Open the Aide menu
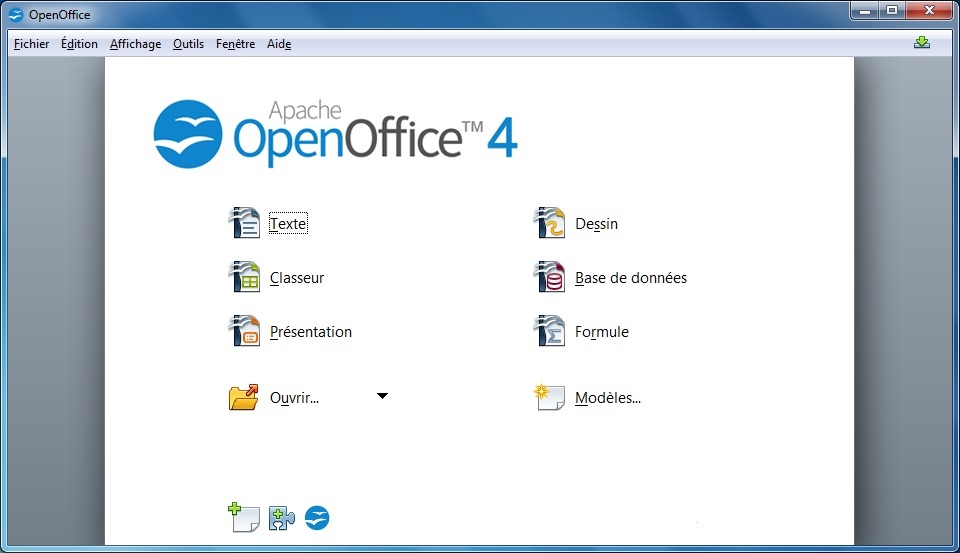Screen dimensions: 960x553 click(279, 44)
